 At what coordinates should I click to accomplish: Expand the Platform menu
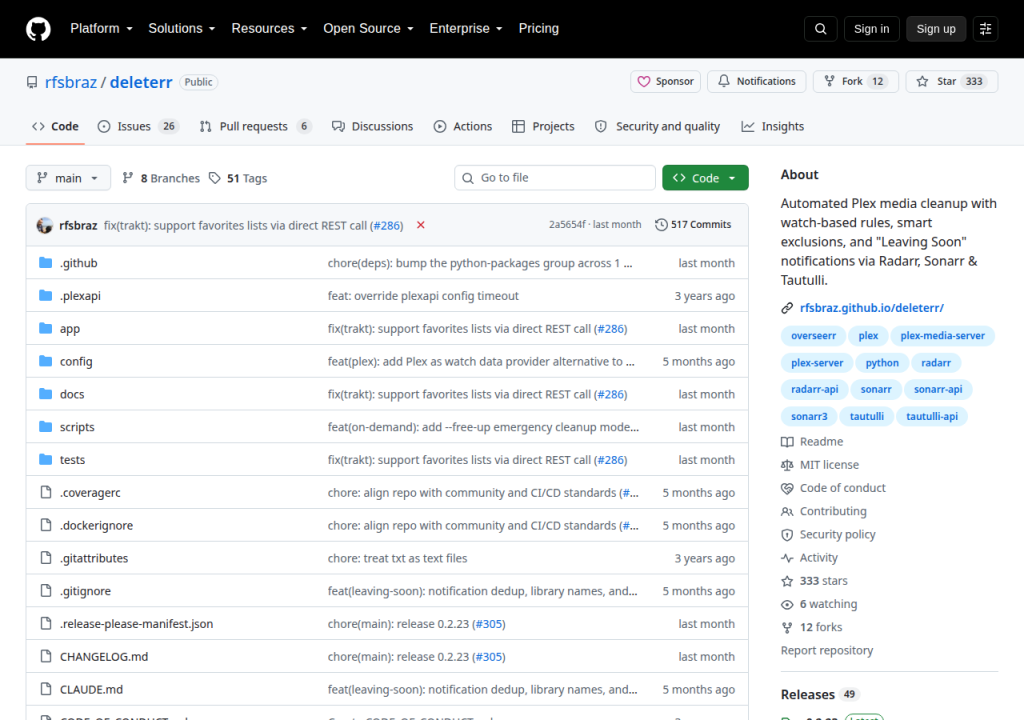tap(101, 29)
